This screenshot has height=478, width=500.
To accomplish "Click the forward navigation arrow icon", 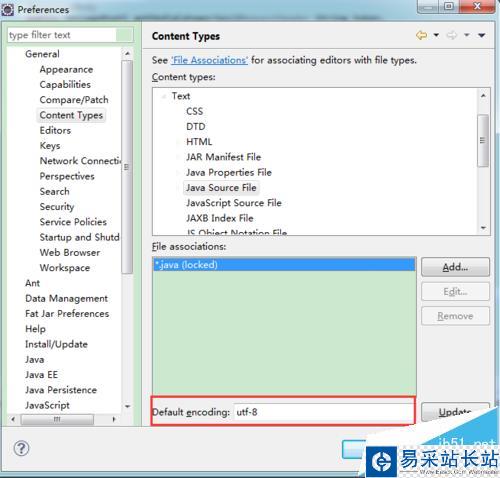I will [452, 35].
